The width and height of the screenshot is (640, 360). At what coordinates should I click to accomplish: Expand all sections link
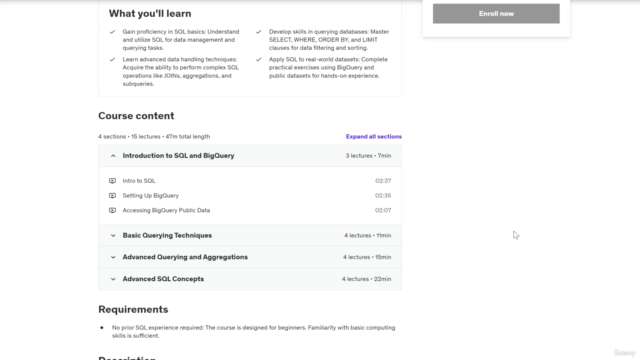pos(373,137)
